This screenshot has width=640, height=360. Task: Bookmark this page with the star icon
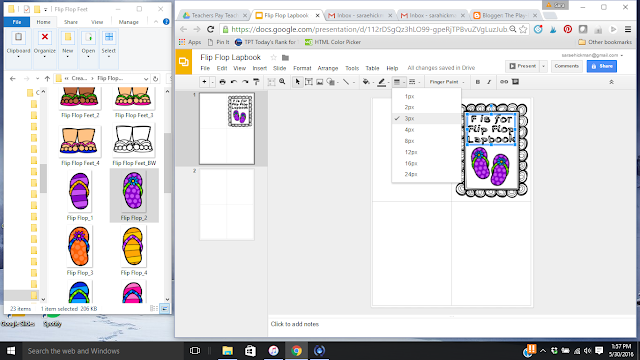[523, 29]
